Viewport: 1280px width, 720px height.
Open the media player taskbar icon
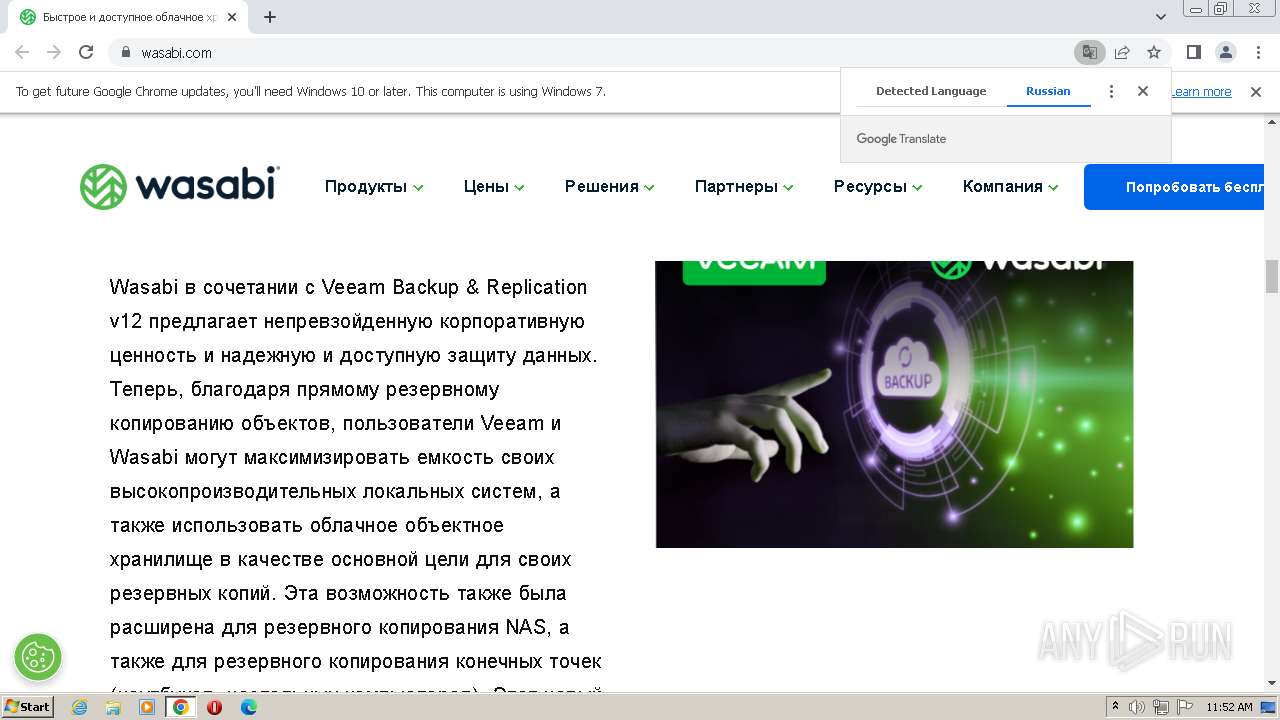[x=147, y=707]
